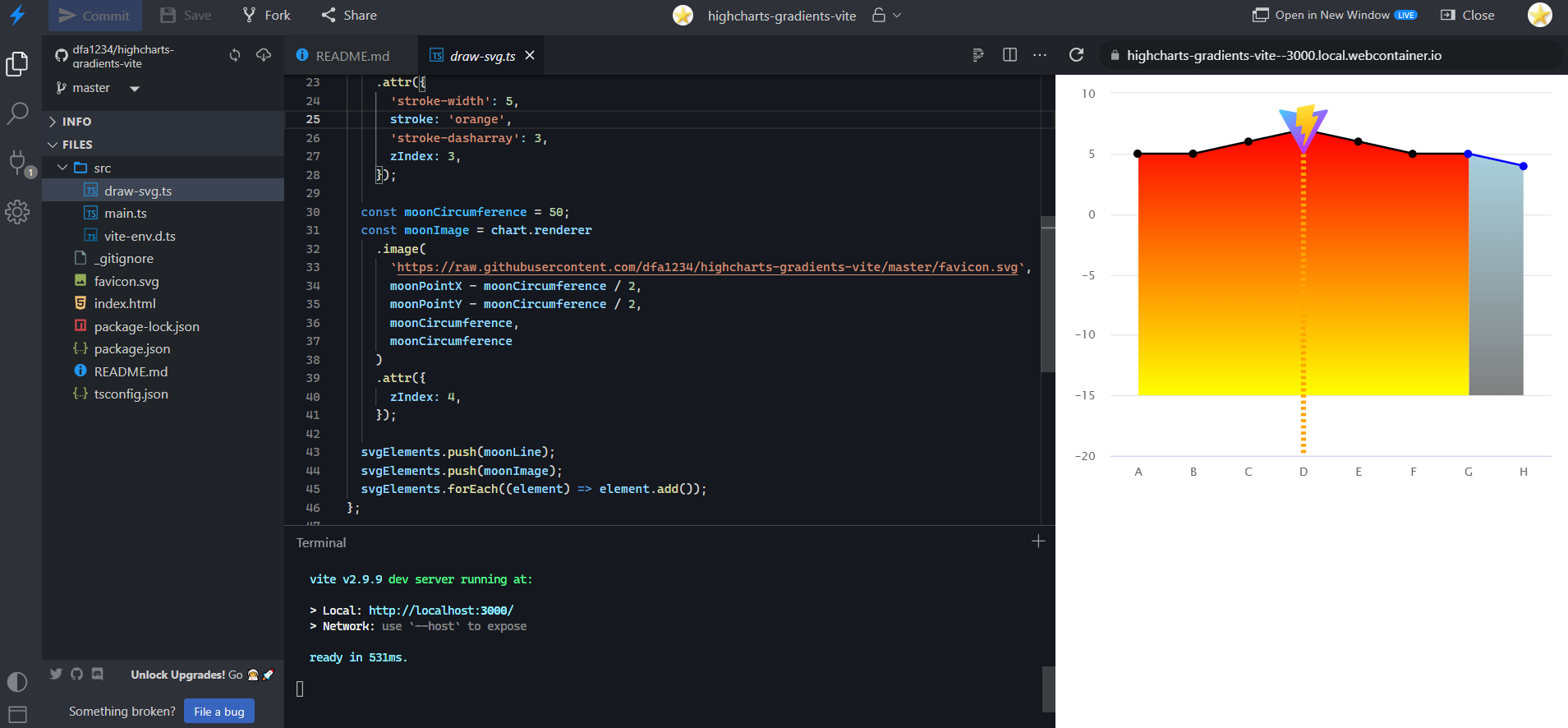Open the project visibility lock dropdown
The image size is (1568, 728).
[886, 16]
